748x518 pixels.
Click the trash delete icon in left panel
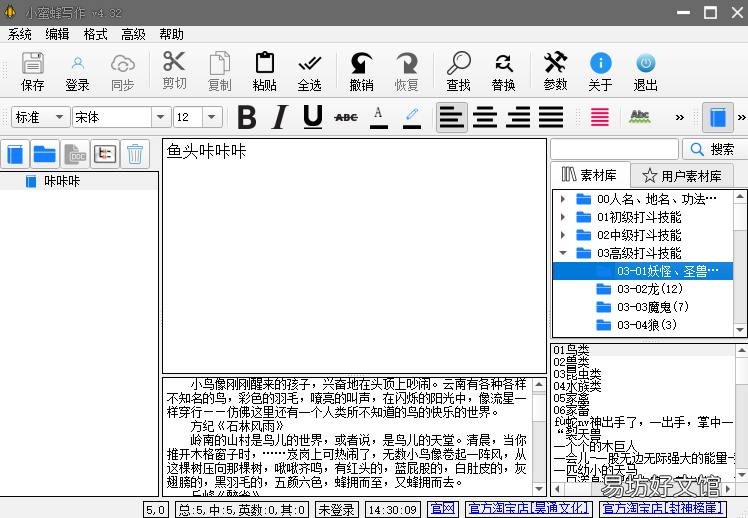[x=135, y=154]
